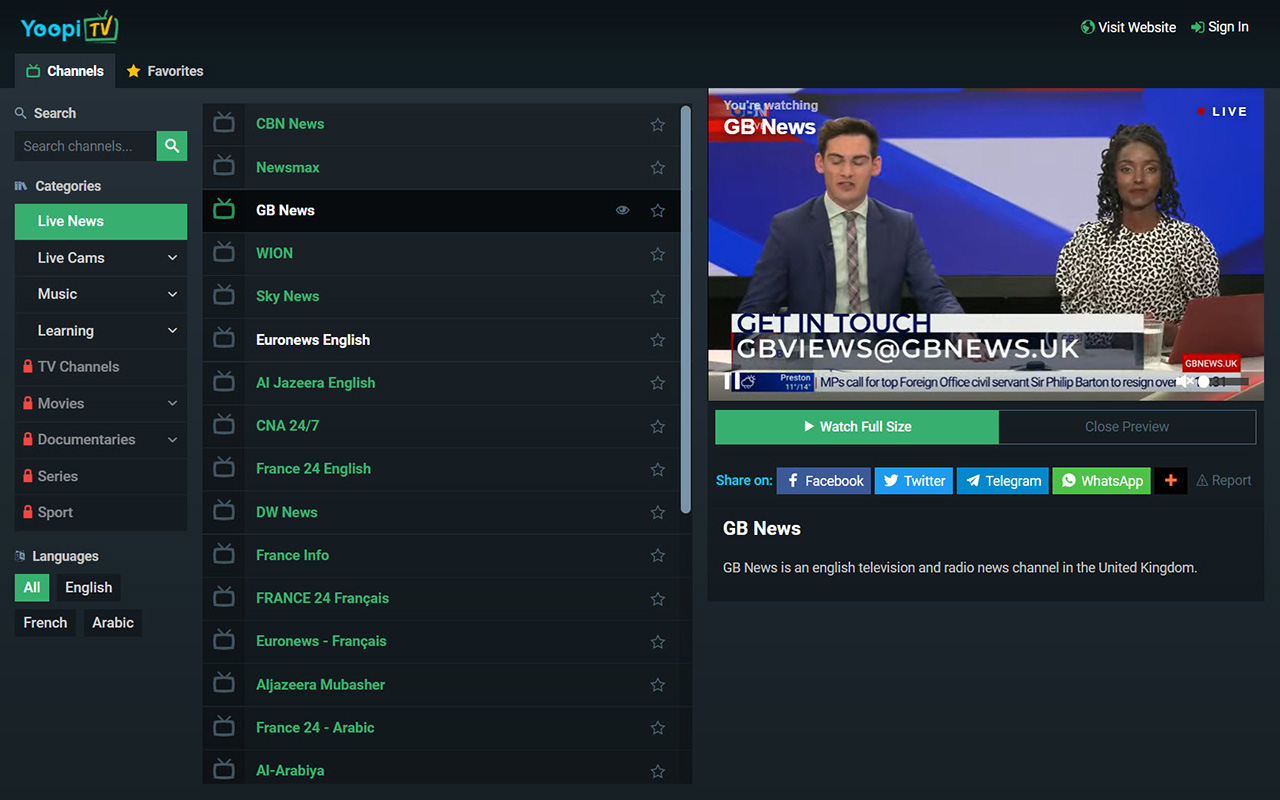1280x800 pixels.
Task: Click the red lock icon on Movies
Action: click(28, 403)
